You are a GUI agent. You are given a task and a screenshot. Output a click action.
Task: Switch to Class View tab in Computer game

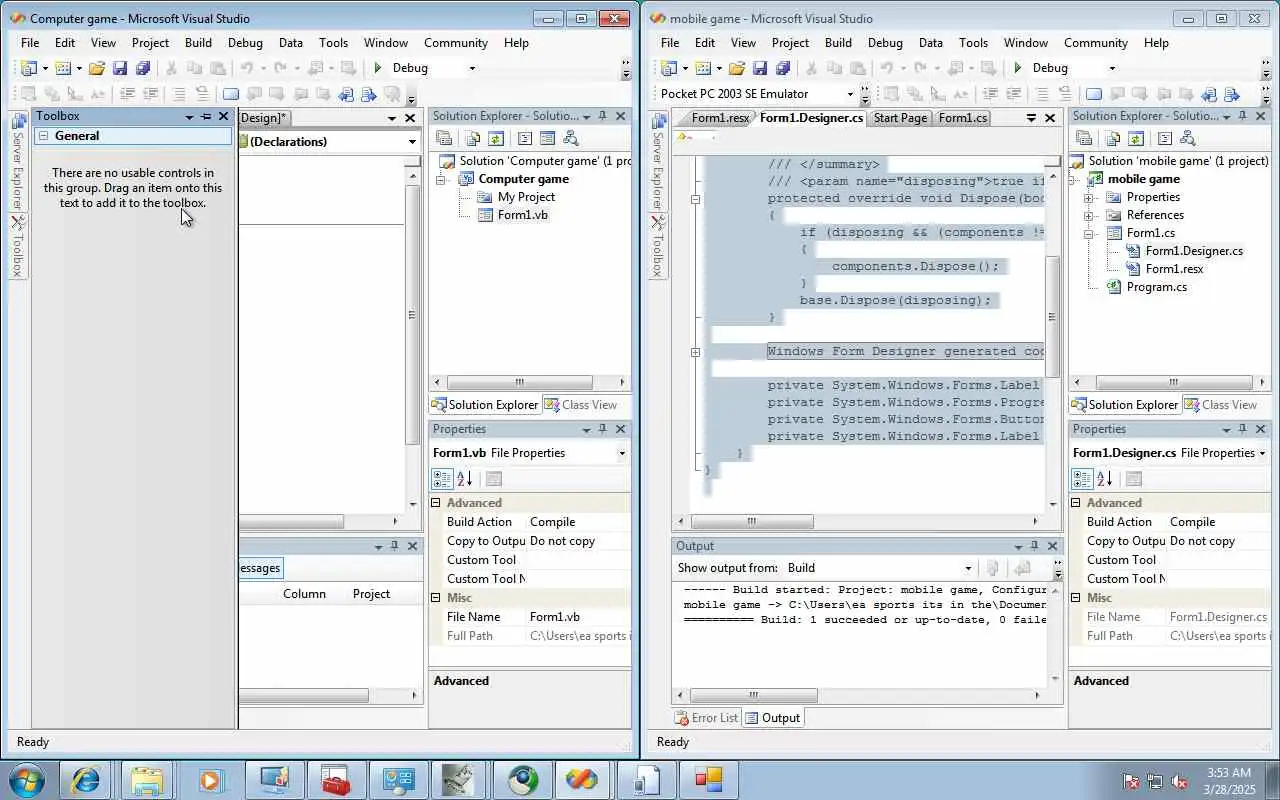pyautogui.click(x=581, y=405)
